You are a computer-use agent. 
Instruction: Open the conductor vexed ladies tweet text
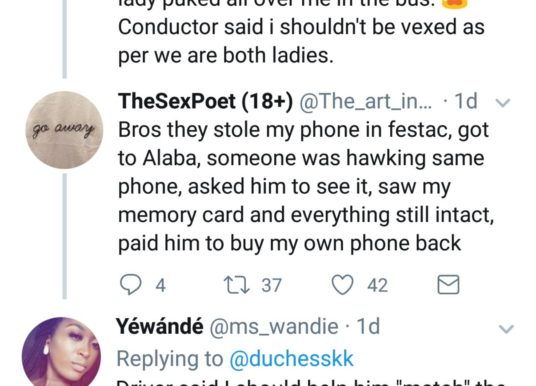point(301,41)
